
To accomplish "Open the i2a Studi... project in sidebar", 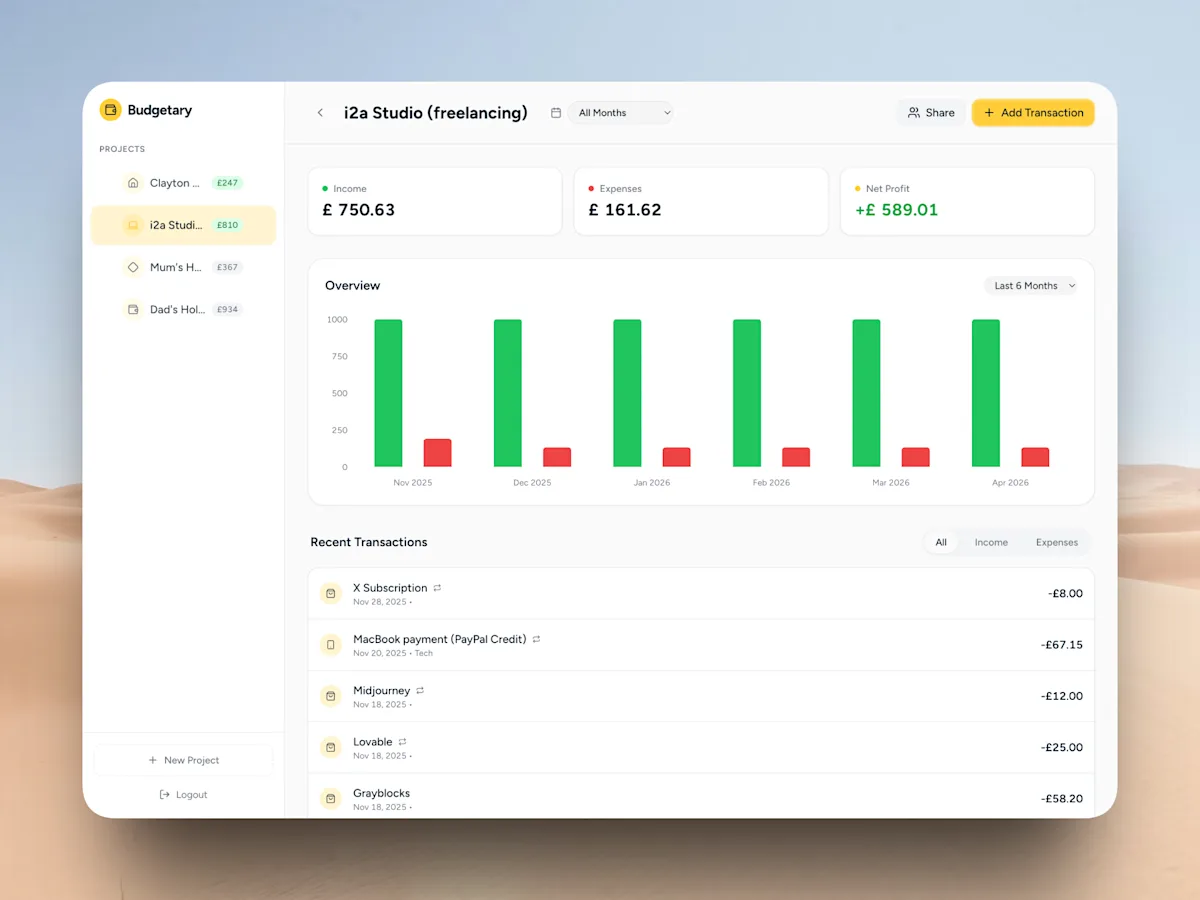I will 183,225.
